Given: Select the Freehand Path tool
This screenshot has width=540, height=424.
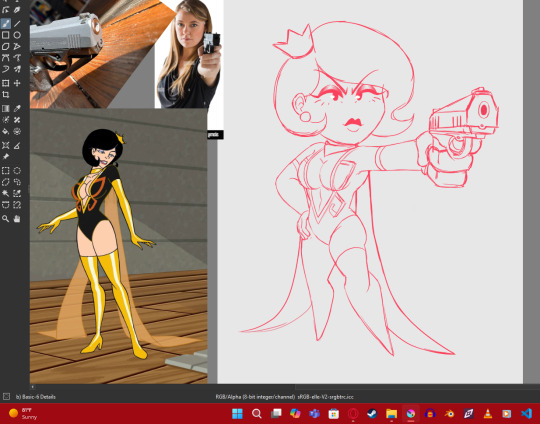Looking at the screenshot, I should (17, 58).
